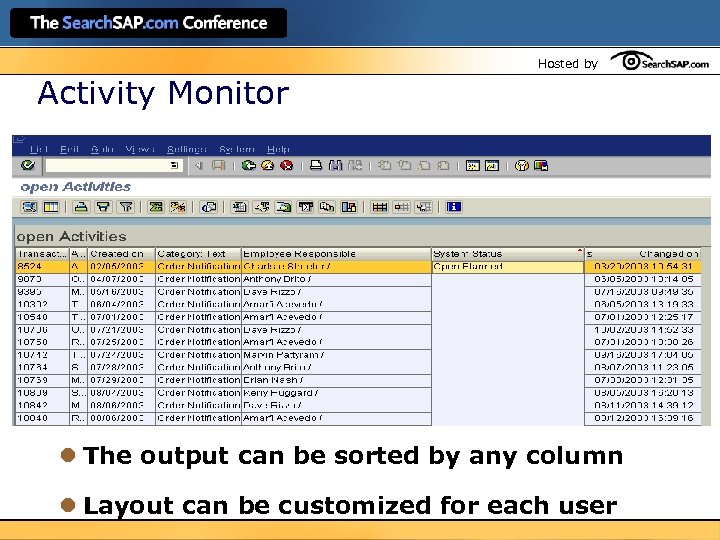Click the Change Layout grid icon
The image size is (720, 540).
click(x=379, y=207)
